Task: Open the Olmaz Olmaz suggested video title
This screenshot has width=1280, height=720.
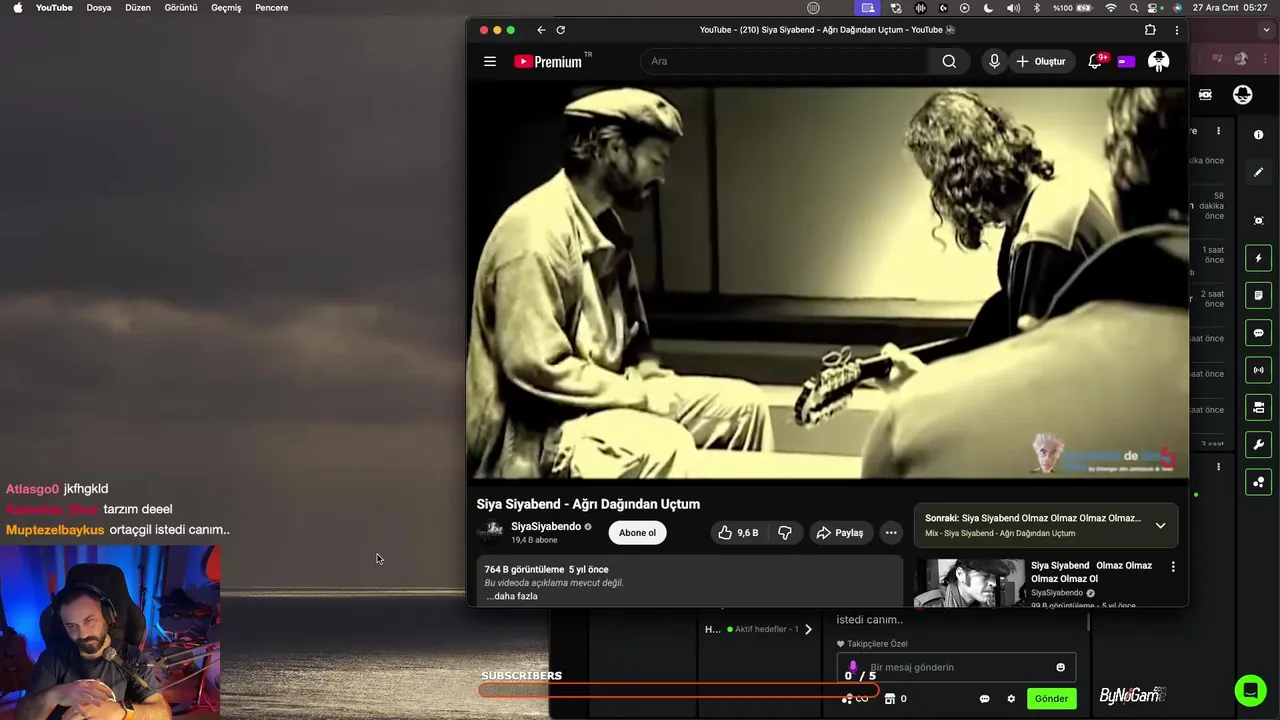Action: pyautogui.click(x=1092, y=572)
